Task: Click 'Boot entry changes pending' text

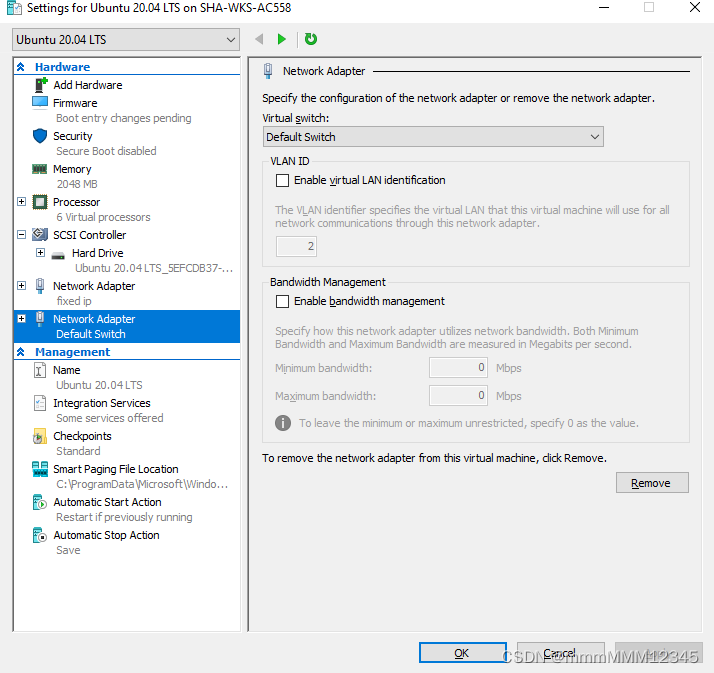Action: pyautogui.click(x=123, y=118)
